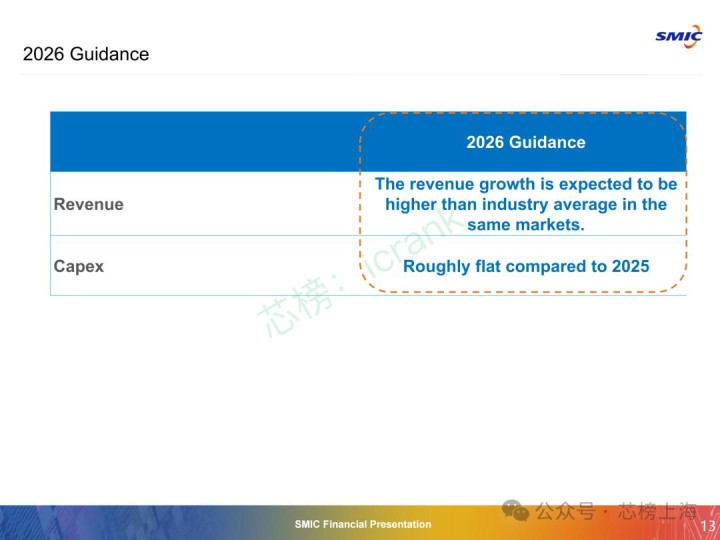Click the SMIC logo in the corner
This screenshot has width=720, height=540.
[x=679, y=36]
